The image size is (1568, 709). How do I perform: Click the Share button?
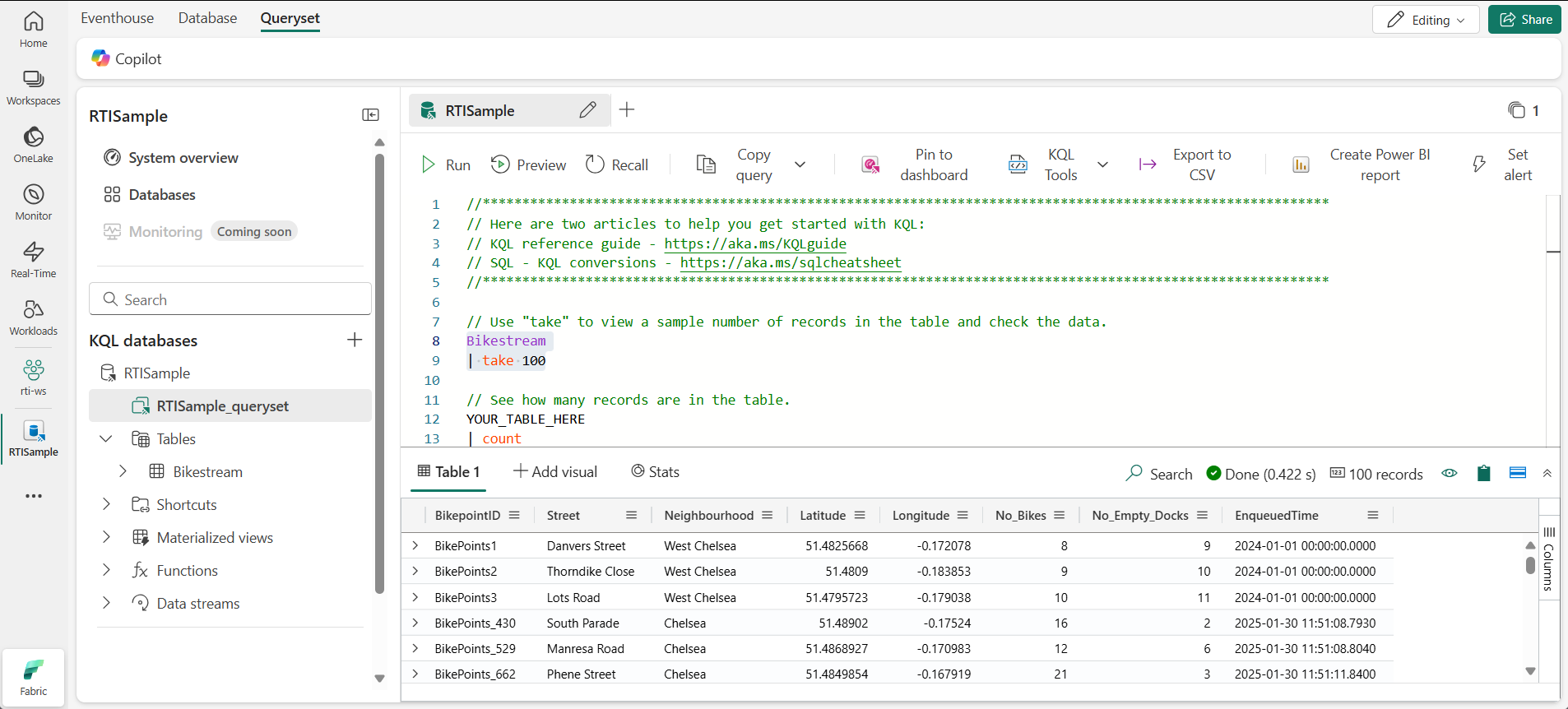click(x=1524, y=20)
